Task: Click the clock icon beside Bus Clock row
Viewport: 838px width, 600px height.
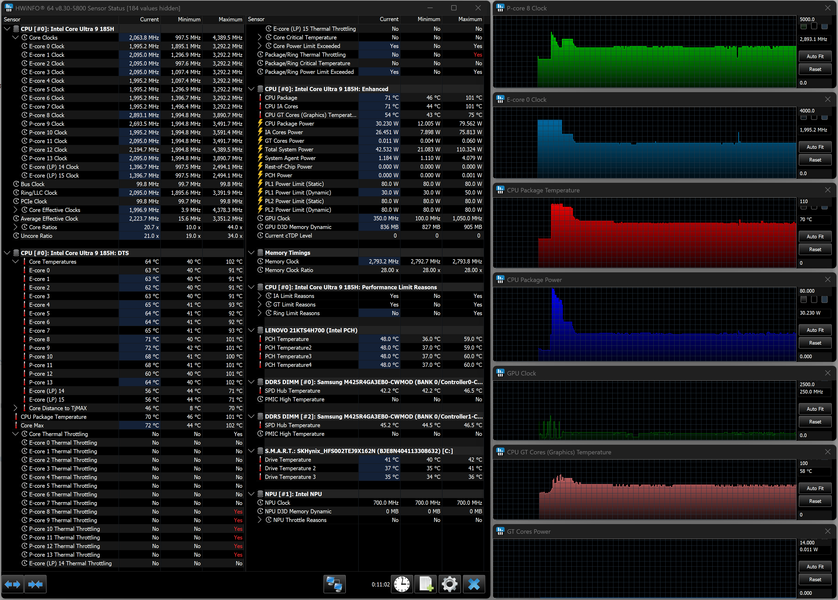Action: [x=16, y=184]
